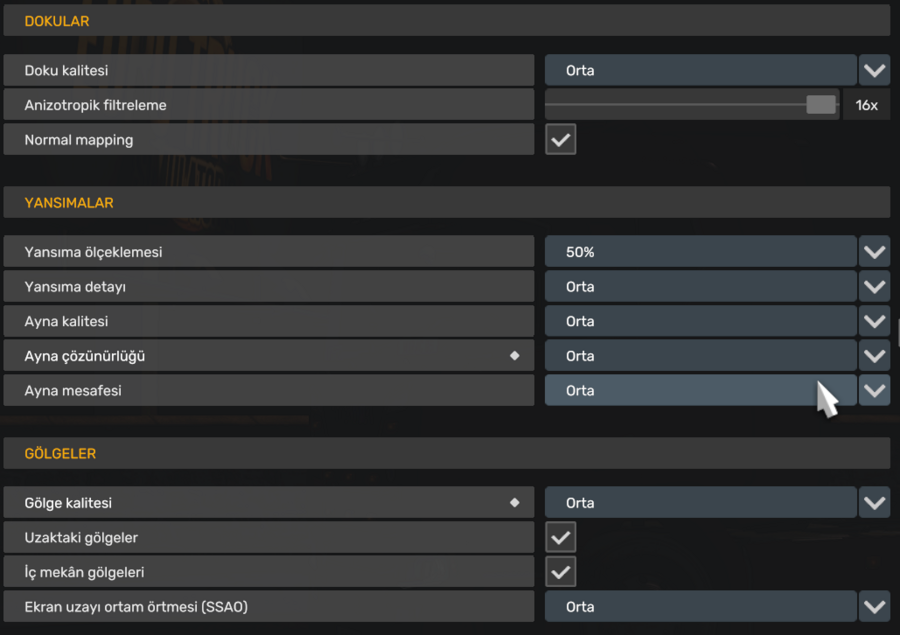Open Yansıma ölçeklemesi 50% dropdown field
This screenshot has width=900, height=635.
click(x=700, y=252)
